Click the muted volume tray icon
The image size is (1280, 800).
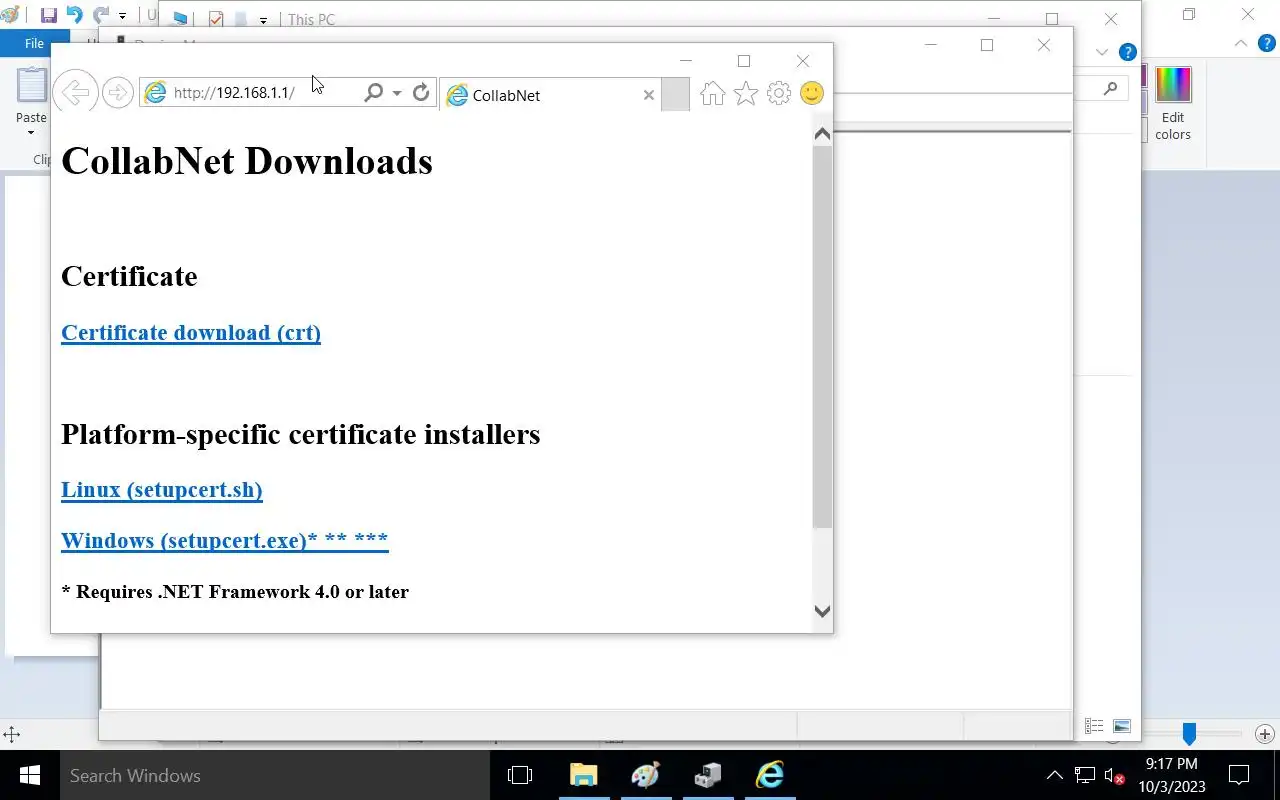1114,775
